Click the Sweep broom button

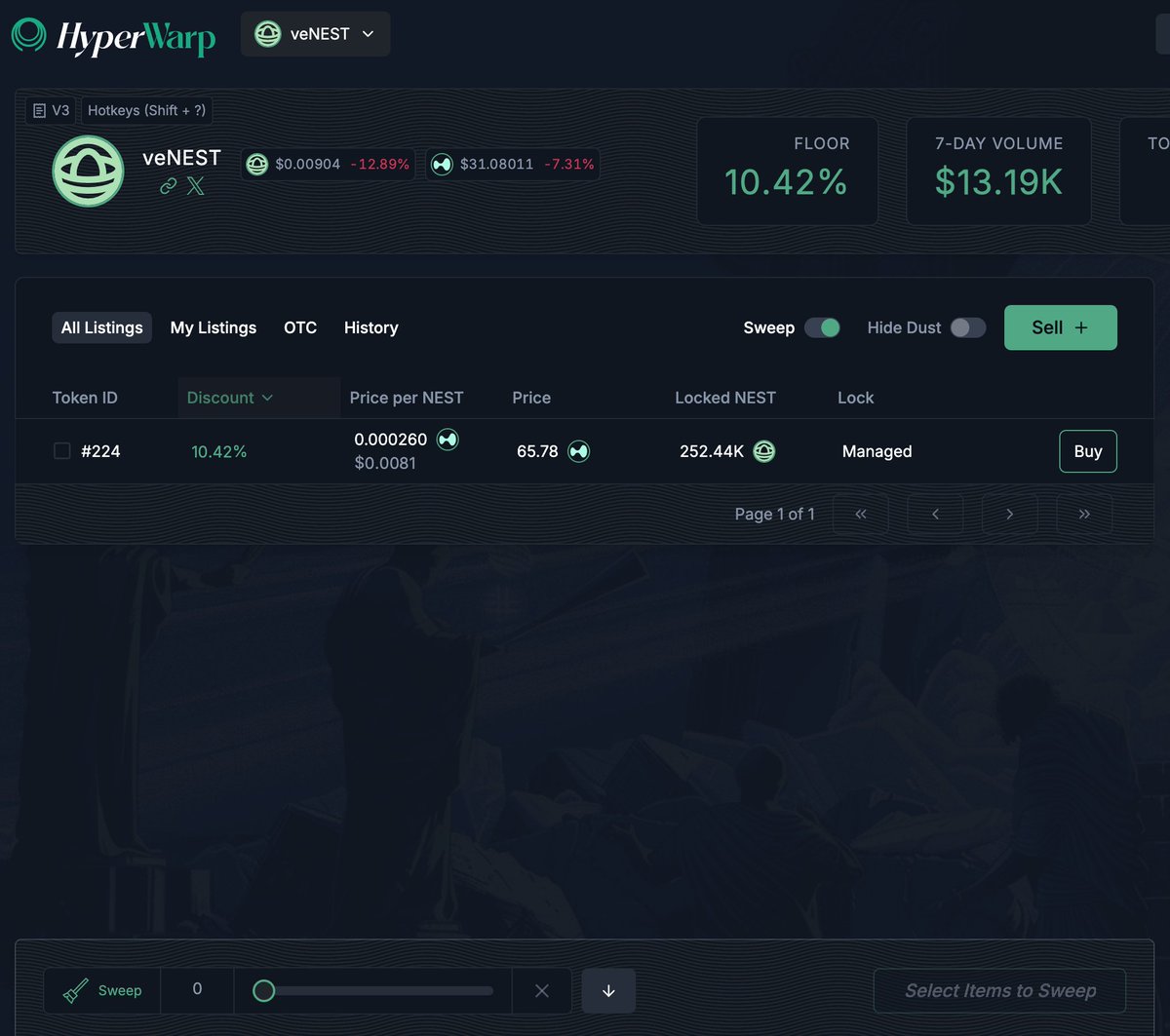pyautogui.click(x=102, y=990)
